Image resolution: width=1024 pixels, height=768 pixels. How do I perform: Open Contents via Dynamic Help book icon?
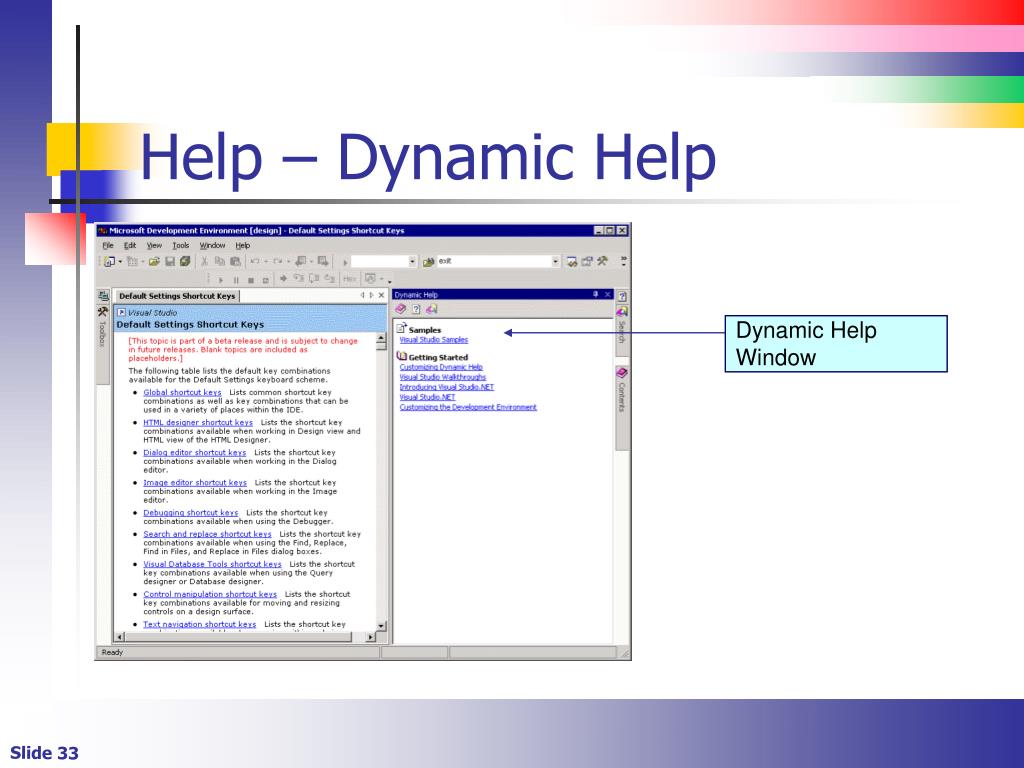click(401, 309)
